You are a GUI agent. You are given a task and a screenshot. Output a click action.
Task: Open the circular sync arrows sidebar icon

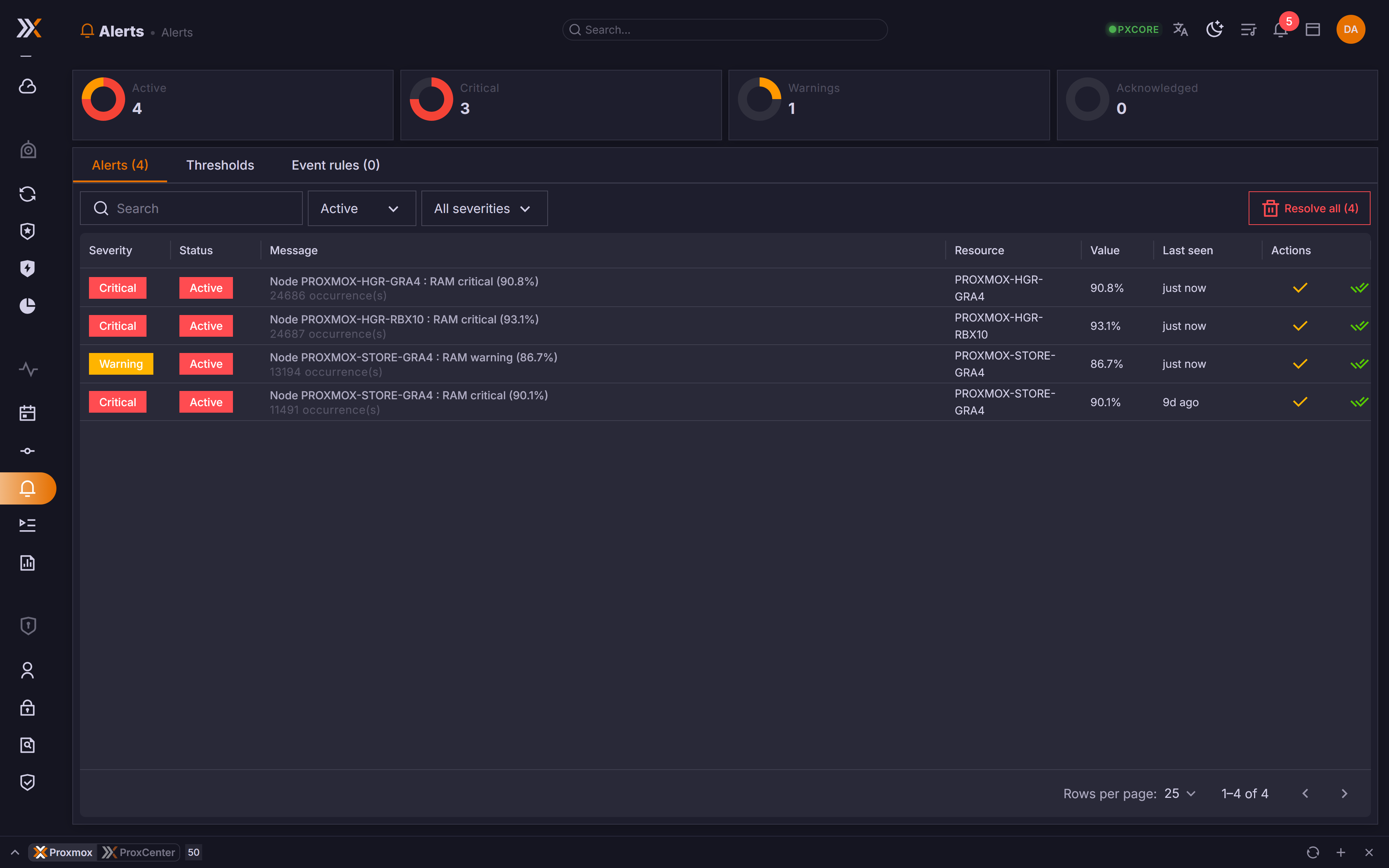tap(27, 194)
